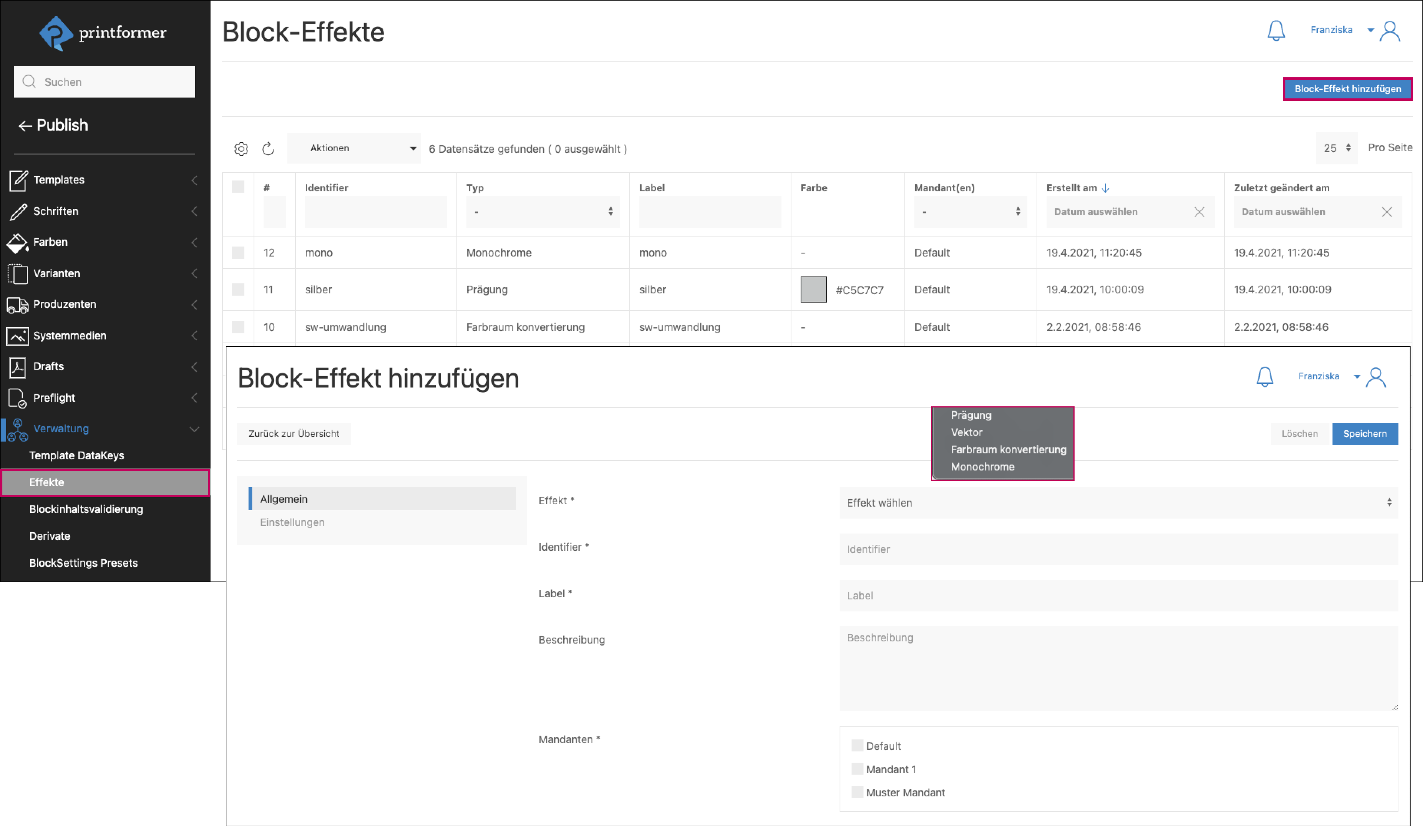
Task: Click the Farben paint bucket icon
Action: (18, 242)
